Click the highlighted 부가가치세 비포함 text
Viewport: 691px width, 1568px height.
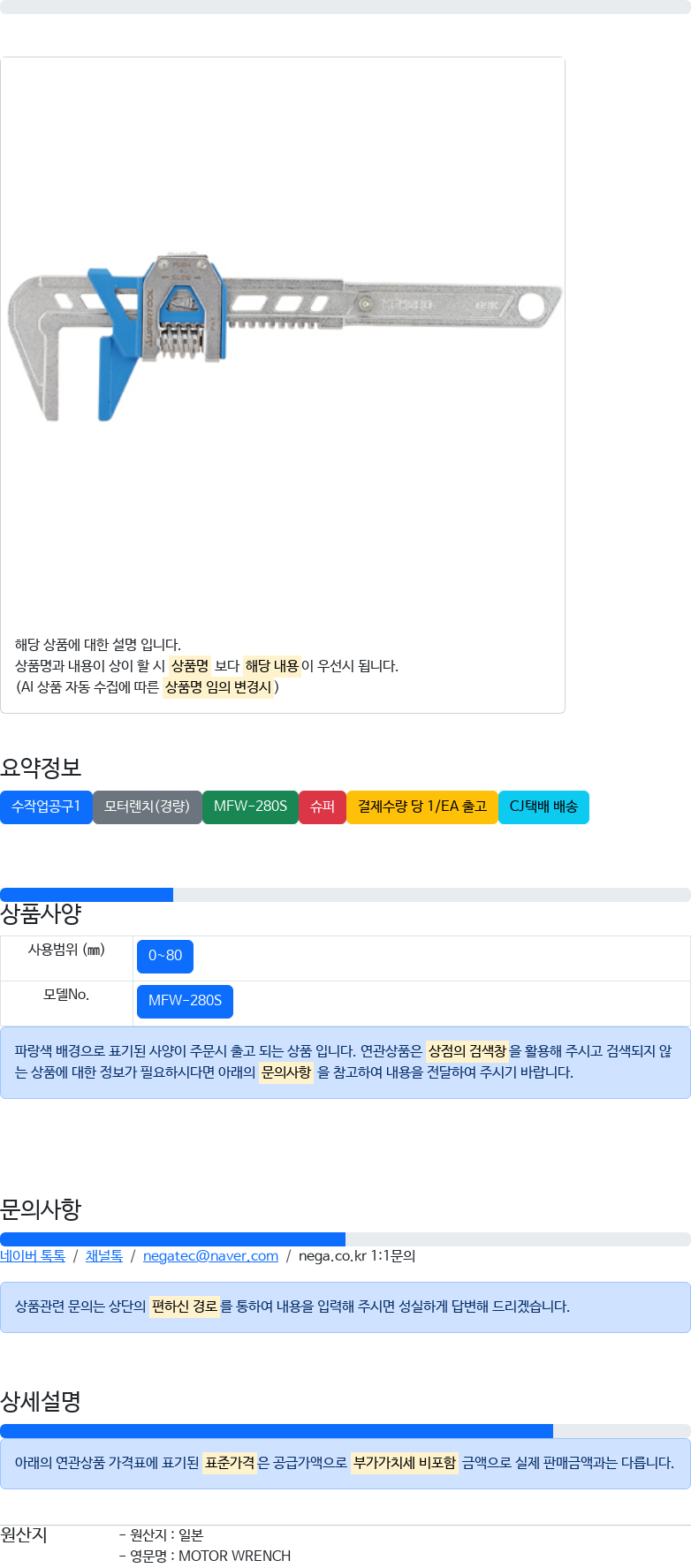405,1463
